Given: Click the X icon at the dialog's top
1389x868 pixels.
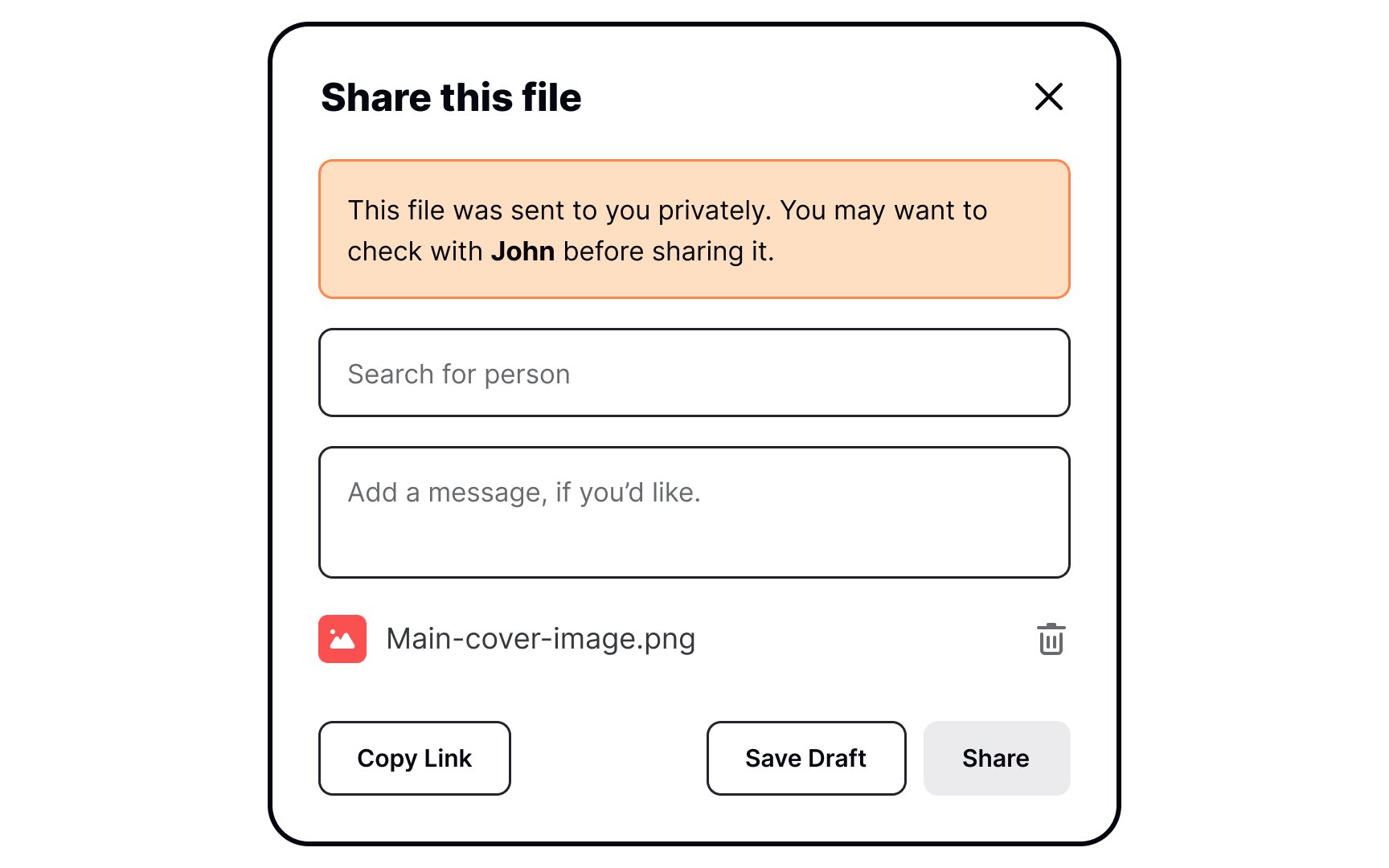Looking at the screenshot, I should (x=1049, y=96).
